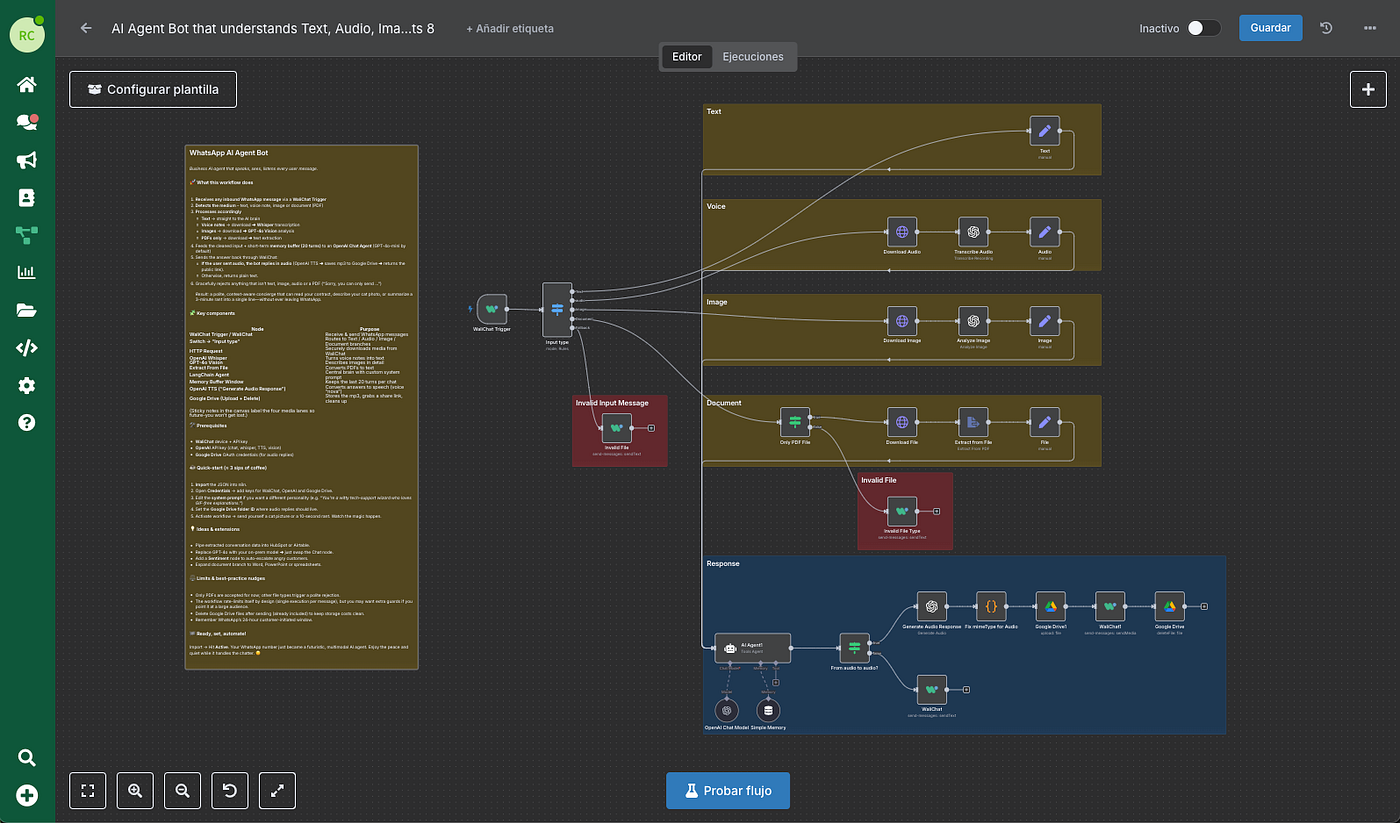Select the AI Agent1 node
This screenshot has width=1400, height=823.
click(x=752, y=648)
